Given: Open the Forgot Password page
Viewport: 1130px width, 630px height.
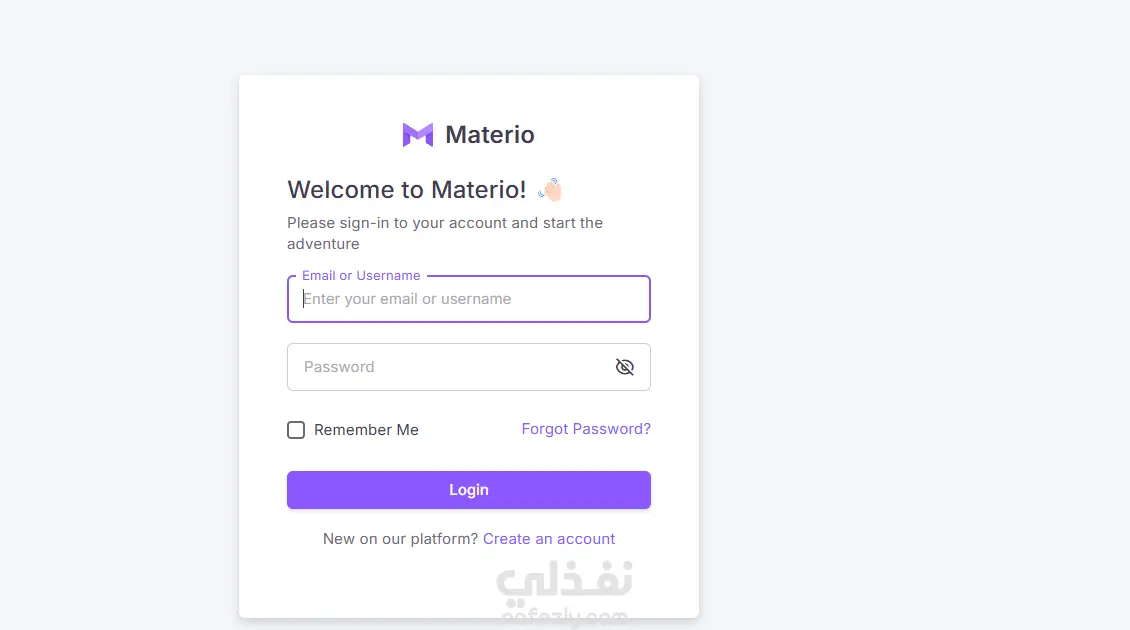Looking at the screenshot, I should 586,428.
